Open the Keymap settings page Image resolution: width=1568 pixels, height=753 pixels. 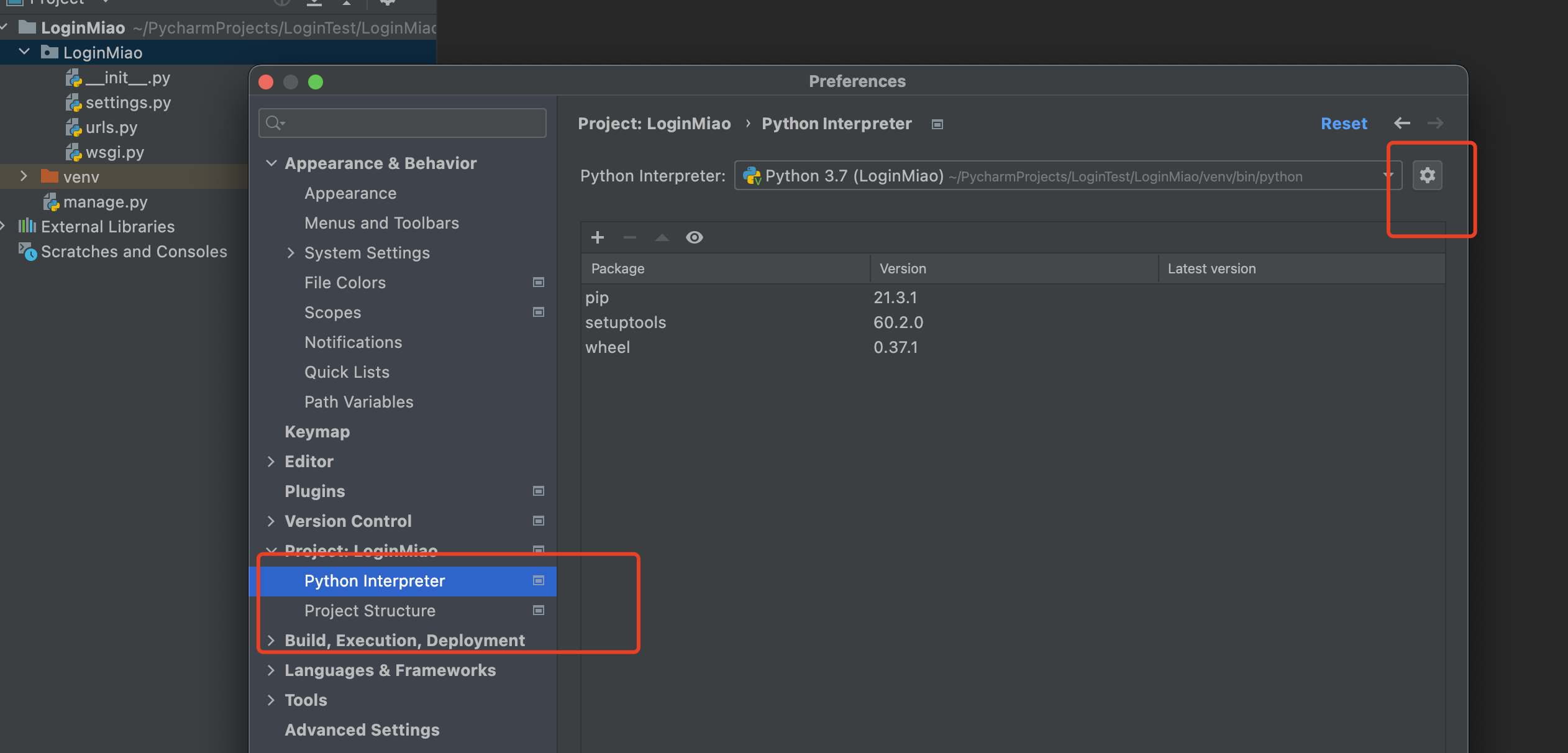pyautogui.click(x=317, y=432)
